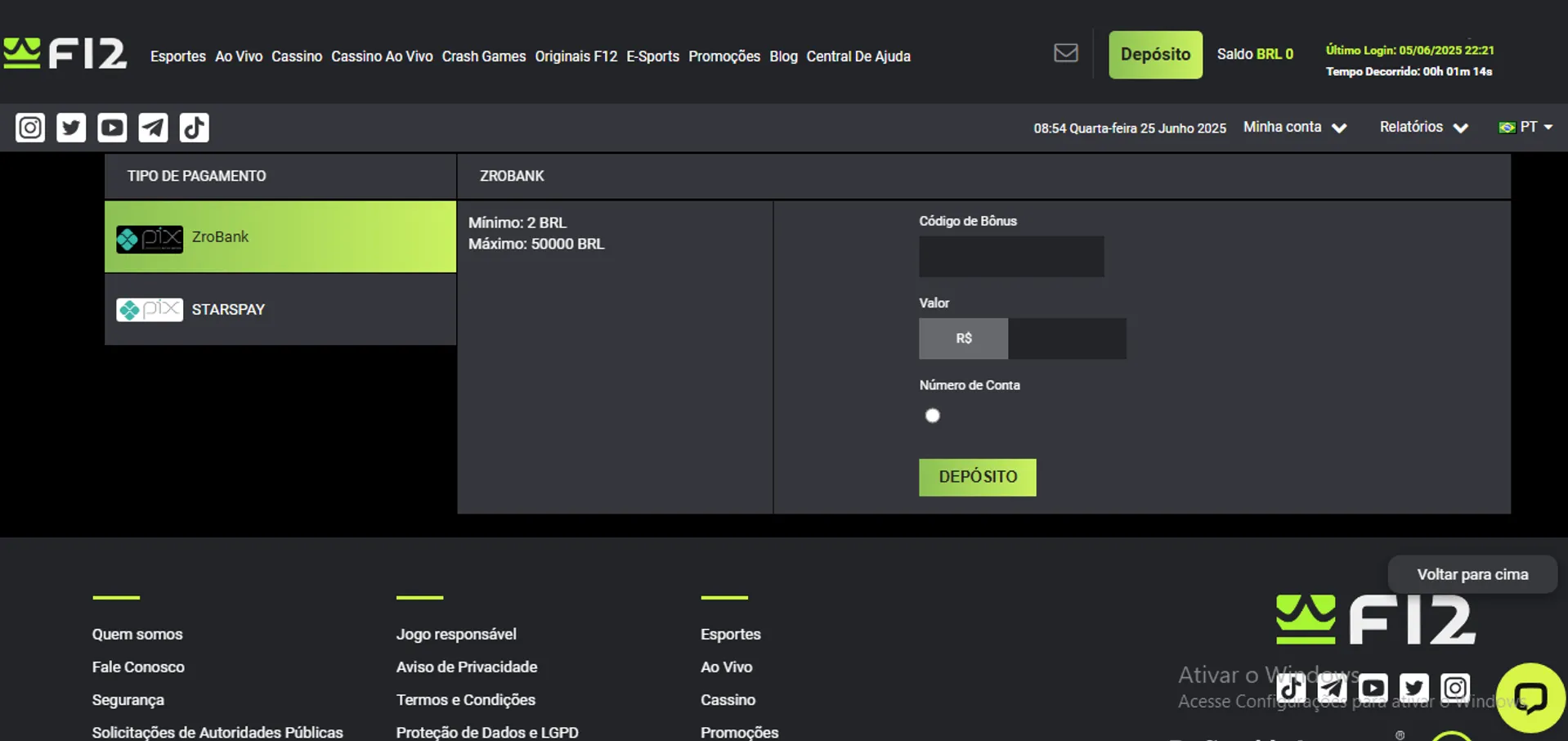Open Esportes in top navigation
This screenshot has height=741, width=1568.
coord(178,56)
